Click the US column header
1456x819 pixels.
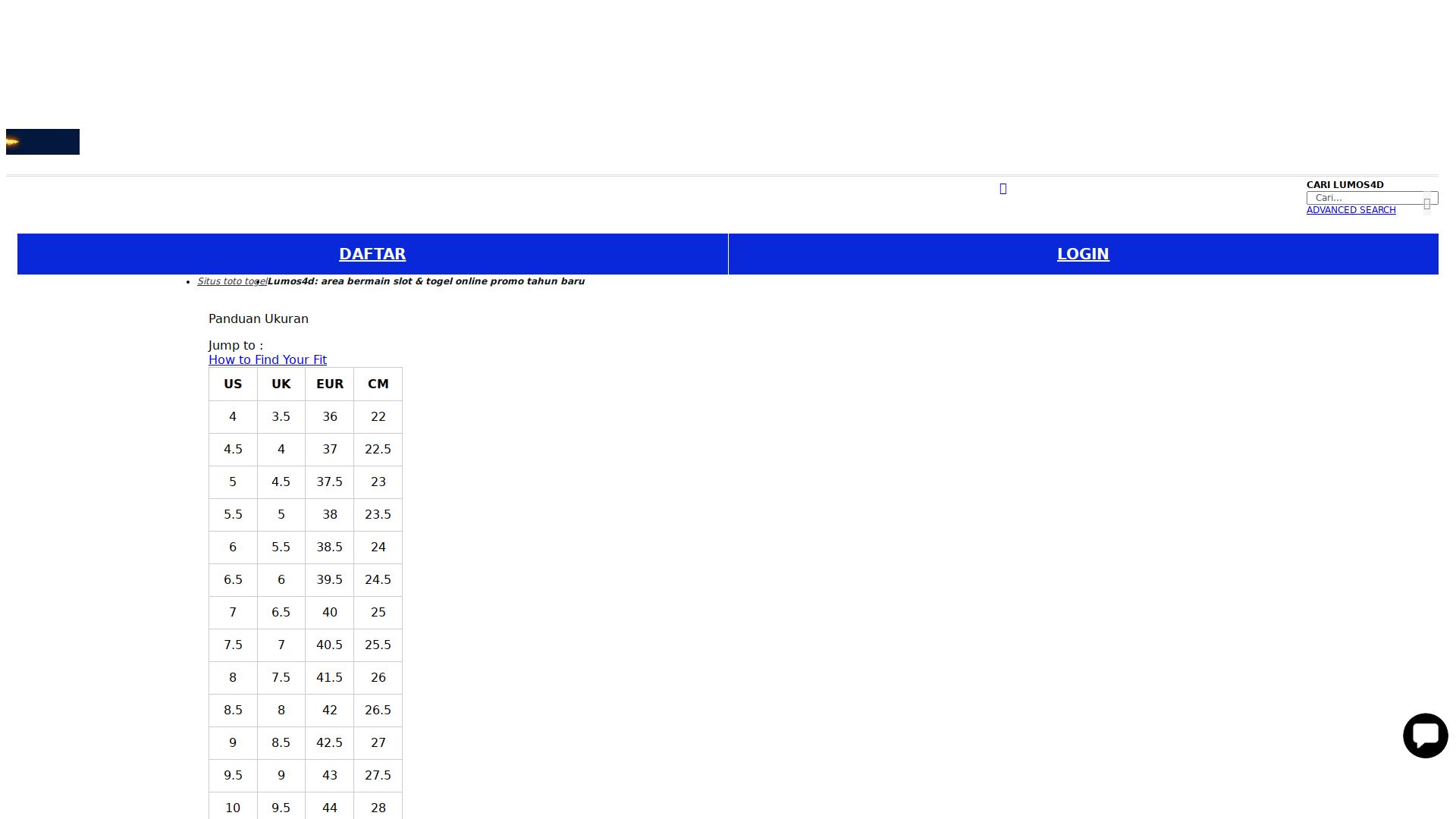click(x=233, y=384)
